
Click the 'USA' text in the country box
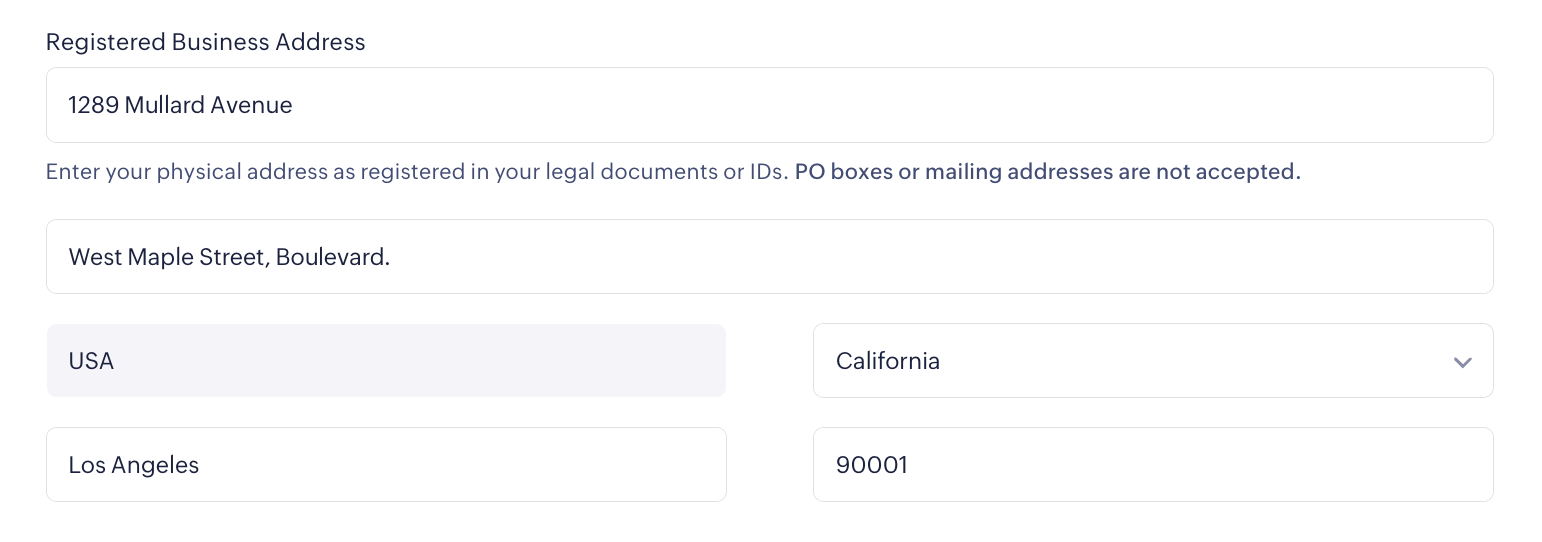[91, 361]
